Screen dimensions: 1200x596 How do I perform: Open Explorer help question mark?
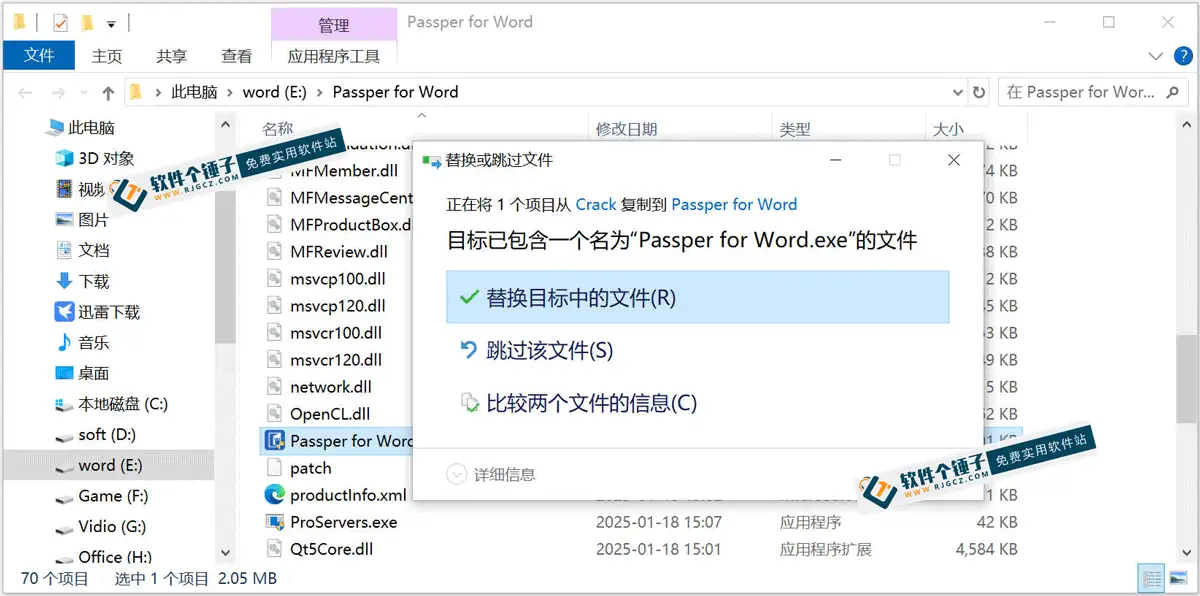[1181, 56]
